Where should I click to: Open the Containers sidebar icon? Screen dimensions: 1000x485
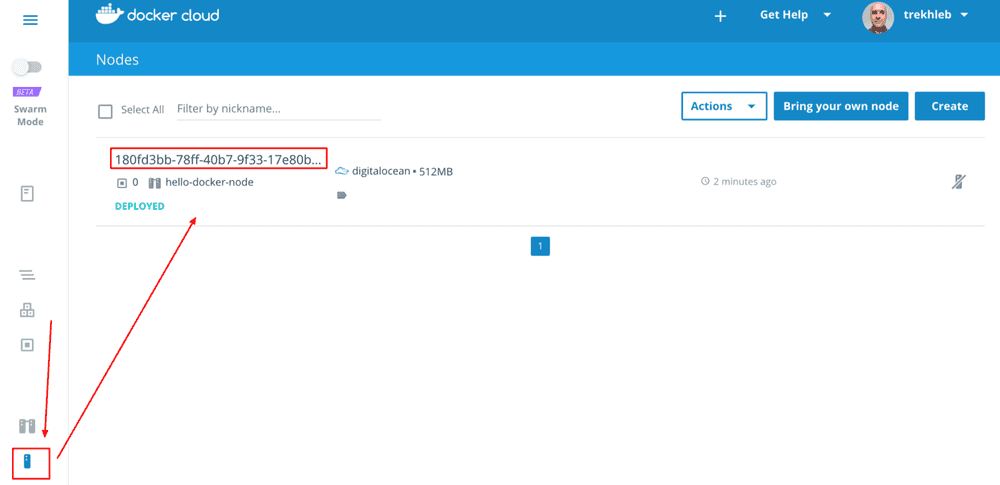coord(27,345)
